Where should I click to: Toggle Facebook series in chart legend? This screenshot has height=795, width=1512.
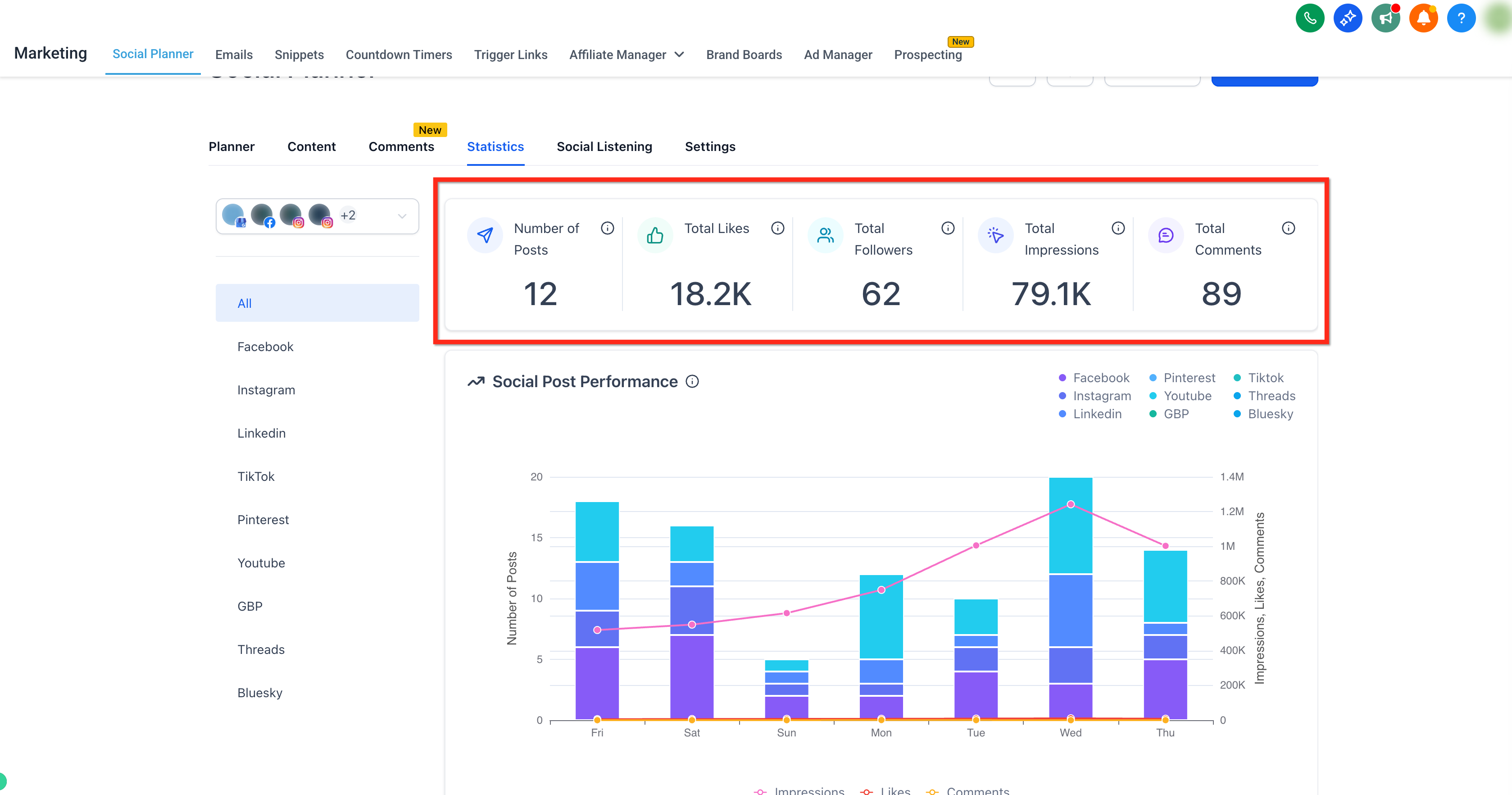[1094, 378]
